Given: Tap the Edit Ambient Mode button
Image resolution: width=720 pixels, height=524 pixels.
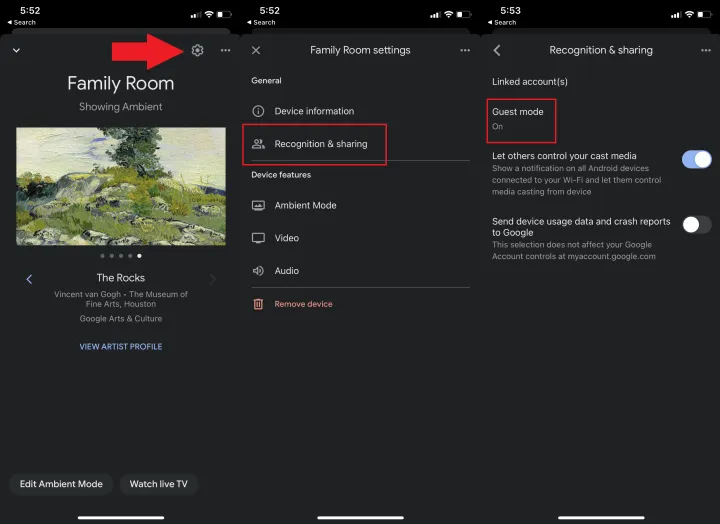Looking at the screenshot, I should (61, 484).
